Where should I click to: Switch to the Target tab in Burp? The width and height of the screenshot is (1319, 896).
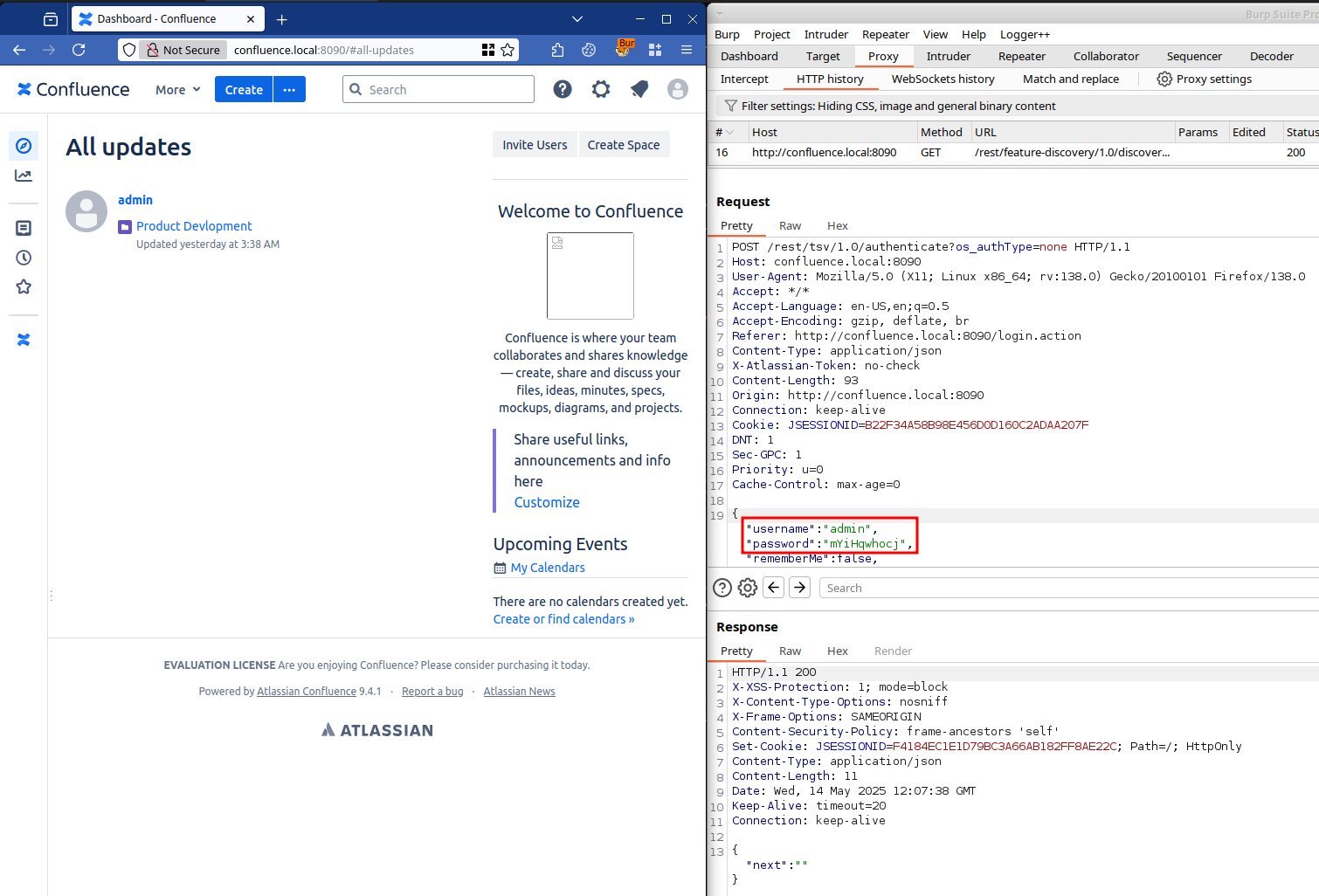[823, 56]
